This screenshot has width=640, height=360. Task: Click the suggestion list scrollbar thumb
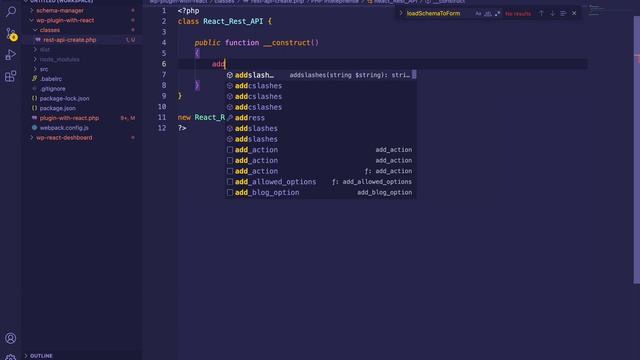tap(414, 75)
